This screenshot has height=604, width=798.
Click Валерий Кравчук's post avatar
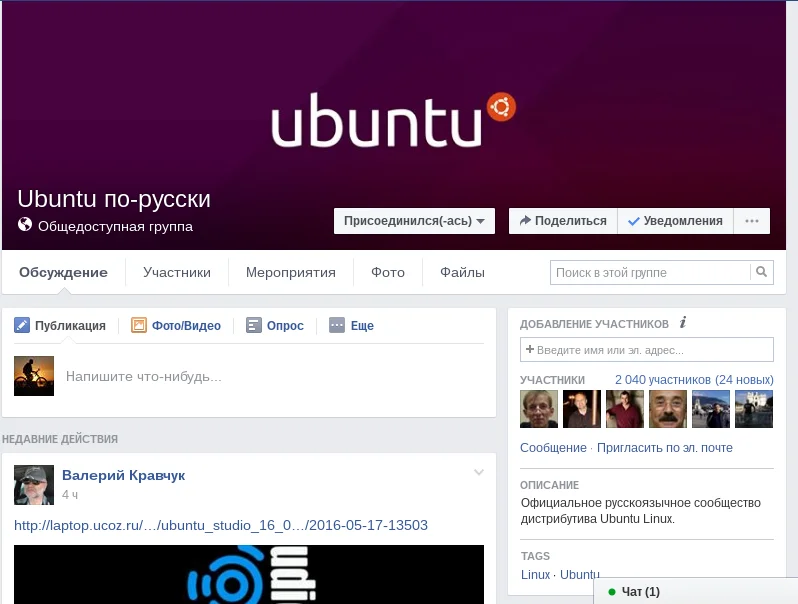click(34, 485)
